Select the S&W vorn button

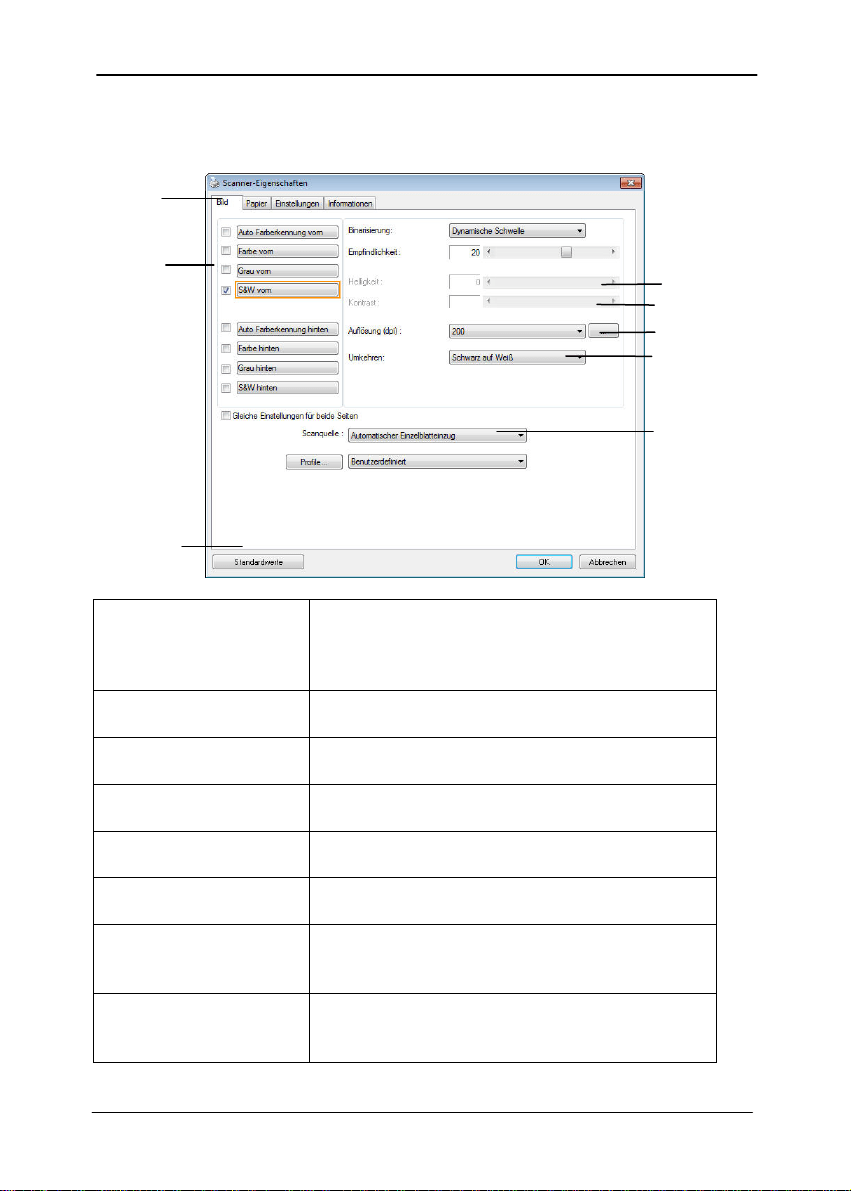point(287,290)
